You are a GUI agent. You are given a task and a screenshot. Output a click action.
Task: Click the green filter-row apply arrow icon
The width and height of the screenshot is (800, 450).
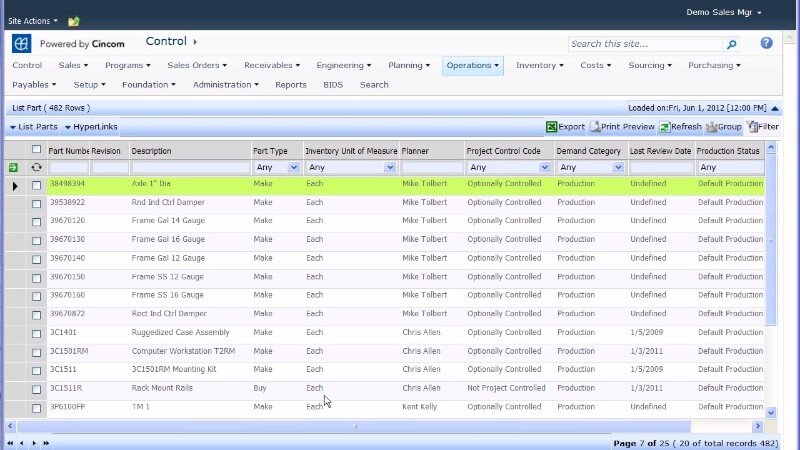(x=14, y=168)
